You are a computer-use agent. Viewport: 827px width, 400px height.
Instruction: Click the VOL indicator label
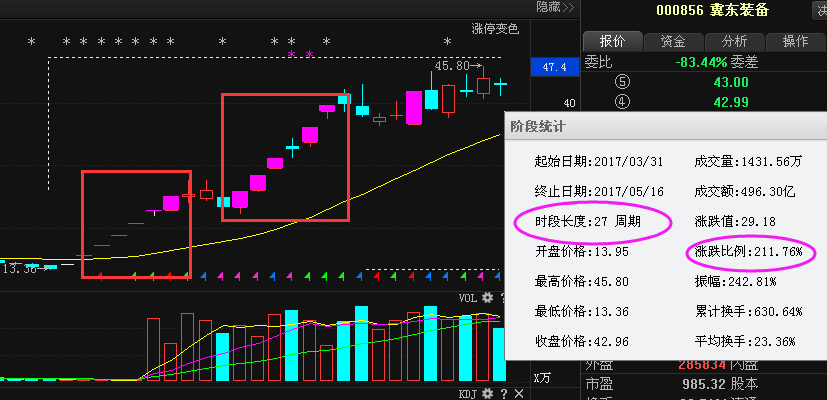pos(467,298)
